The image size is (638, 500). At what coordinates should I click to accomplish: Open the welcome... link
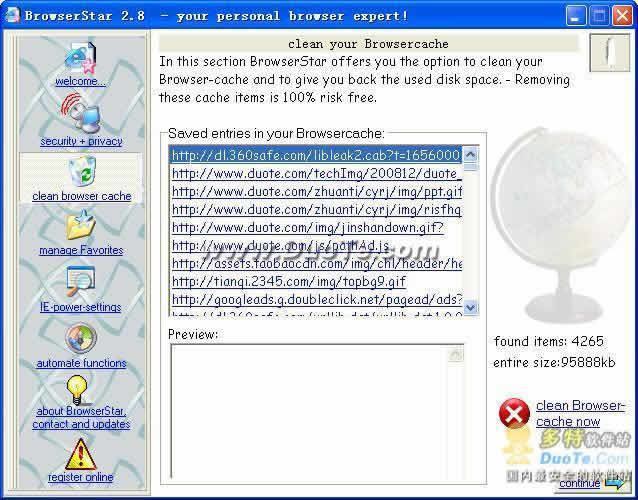[81, 81]
